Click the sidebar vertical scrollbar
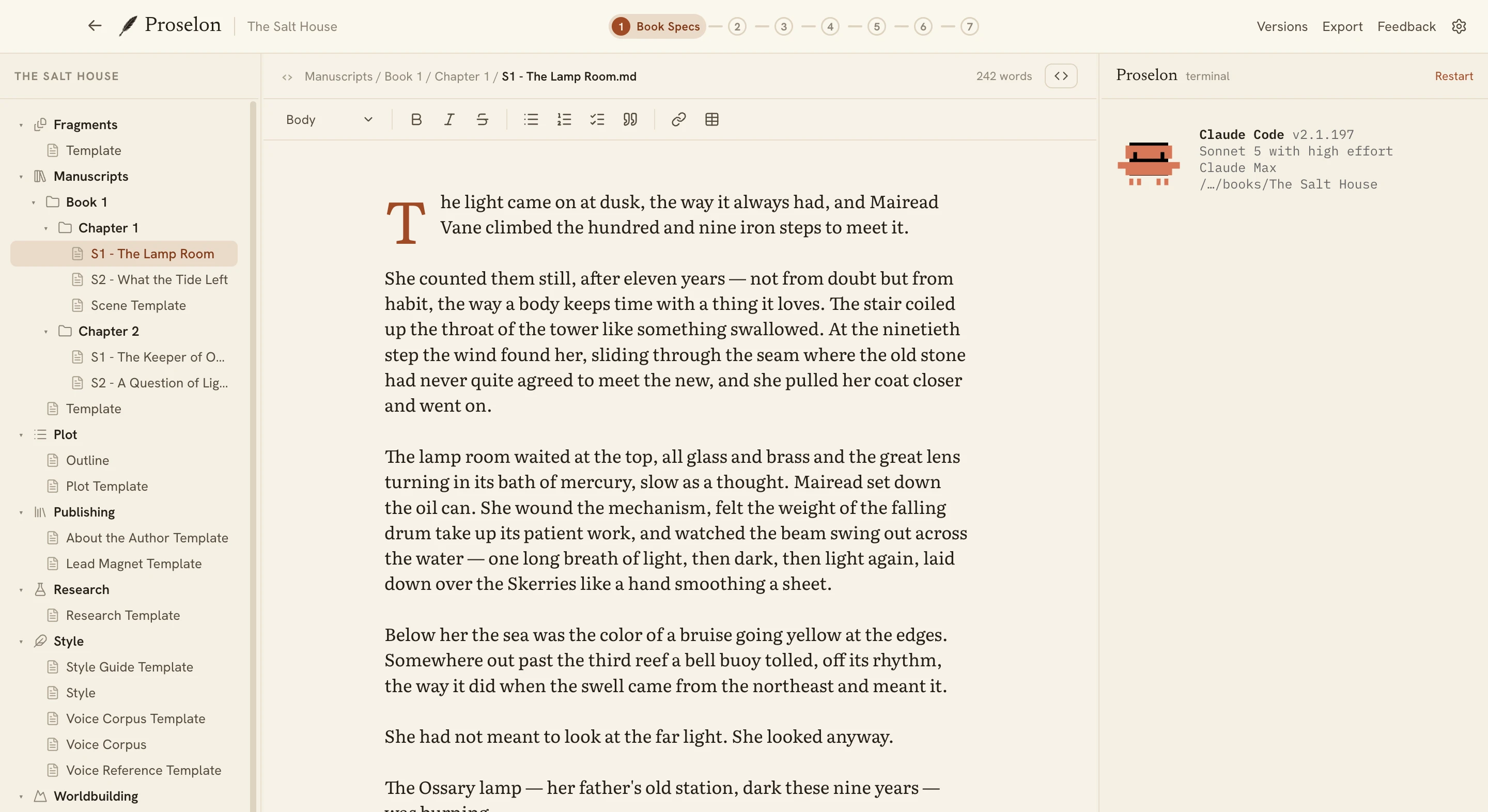 tap(253, 456)
